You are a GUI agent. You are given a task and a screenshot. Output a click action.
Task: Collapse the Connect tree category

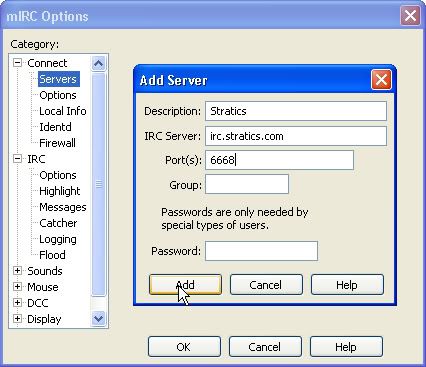tap(17, 63)
